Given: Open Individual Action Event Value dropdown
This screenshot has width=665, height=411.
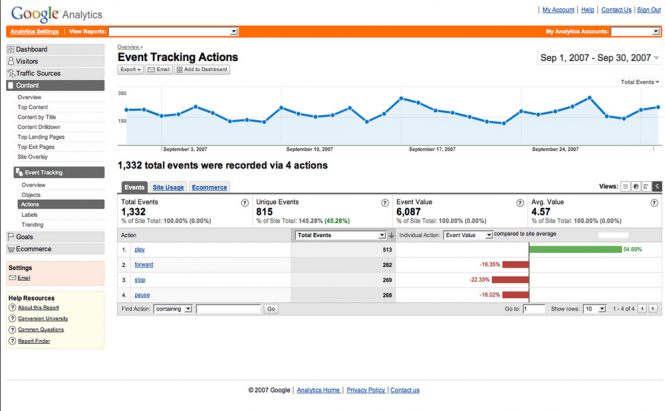Looking at the screenshot, I should click(x=468, y=235).
